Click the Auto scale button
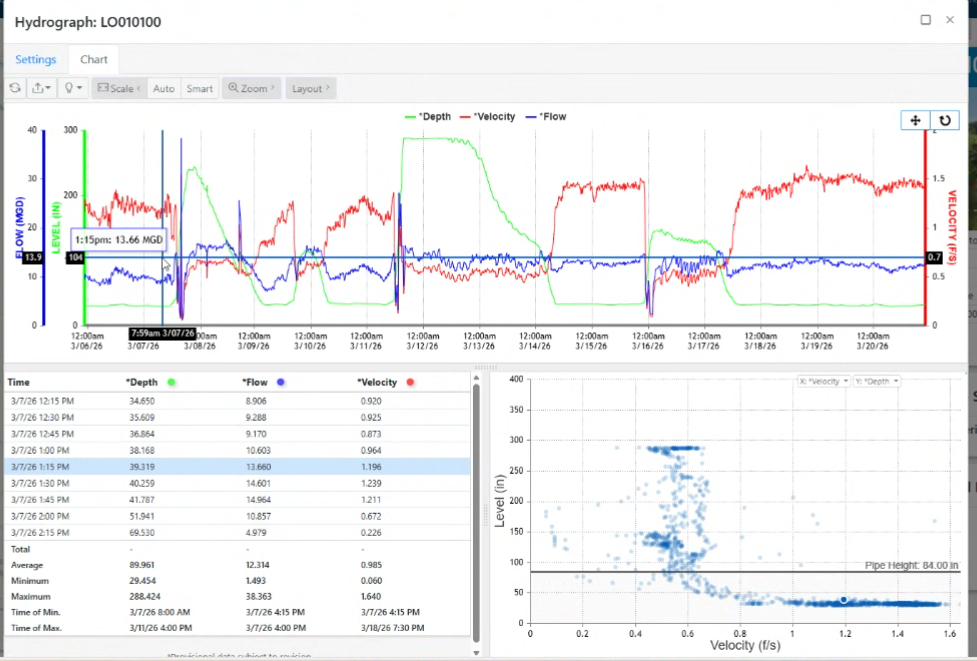 coord(164,88)
